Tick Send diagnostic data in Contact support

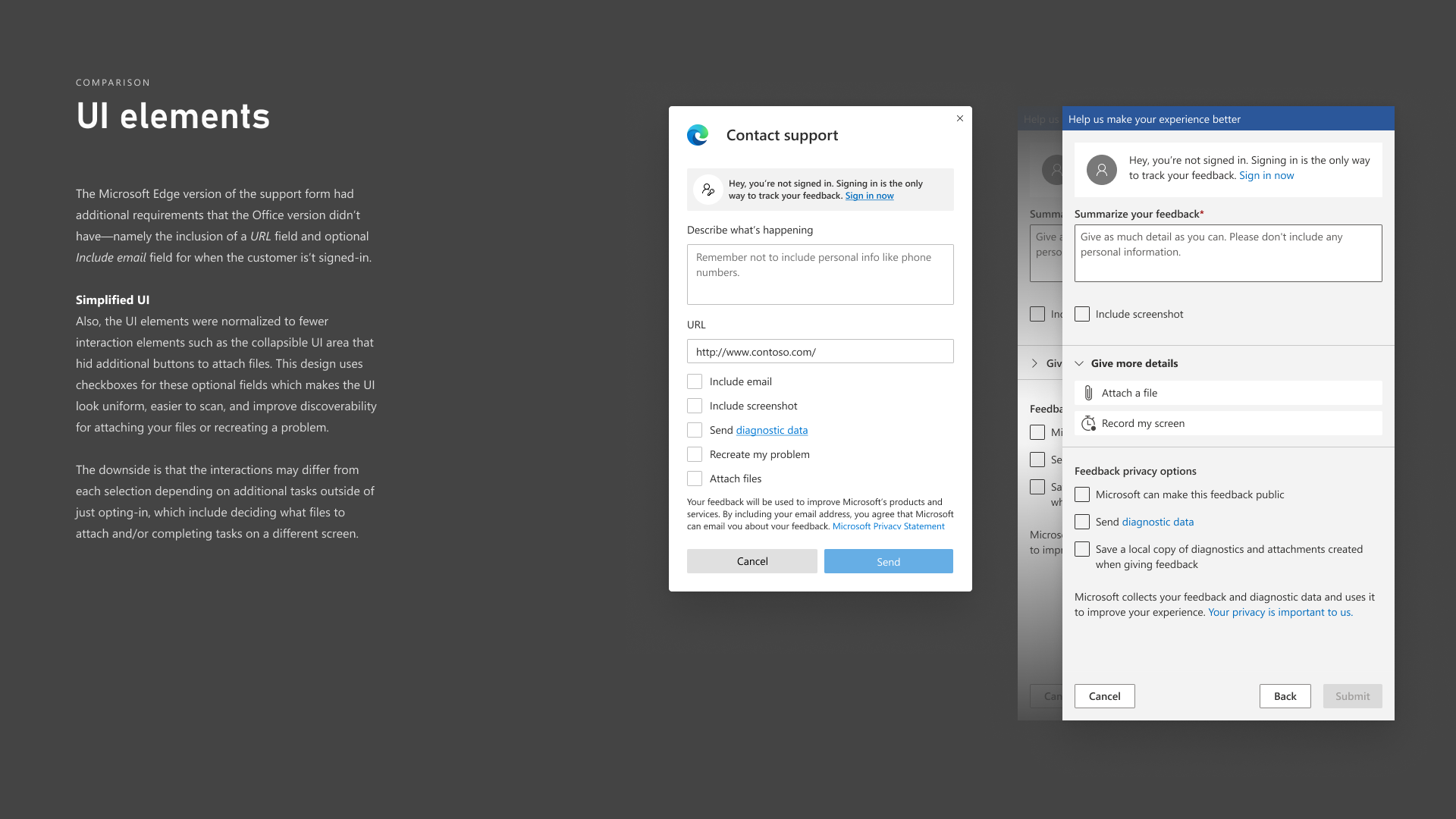click(695, 430)
